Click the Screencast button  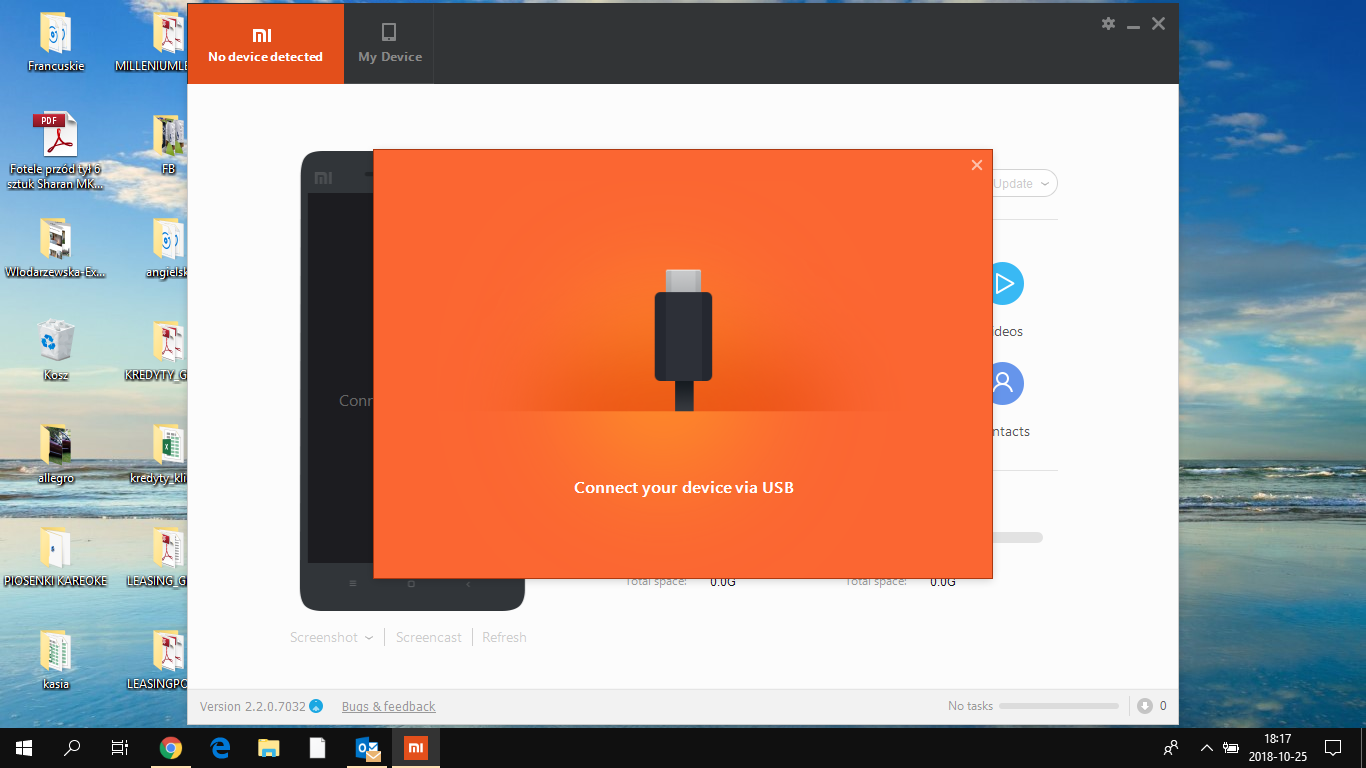(x=428, y=638)
